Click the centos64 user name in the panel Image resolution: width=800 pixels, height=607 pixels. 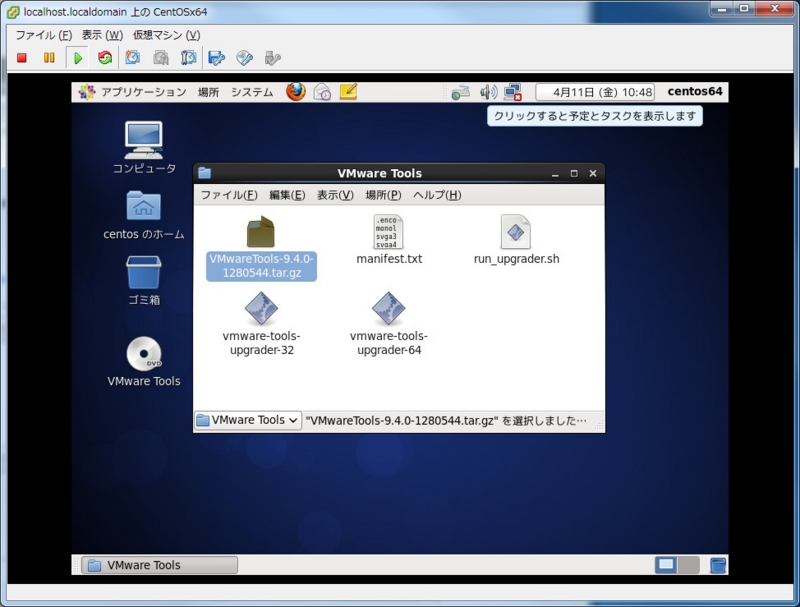[x=694, y=92]
